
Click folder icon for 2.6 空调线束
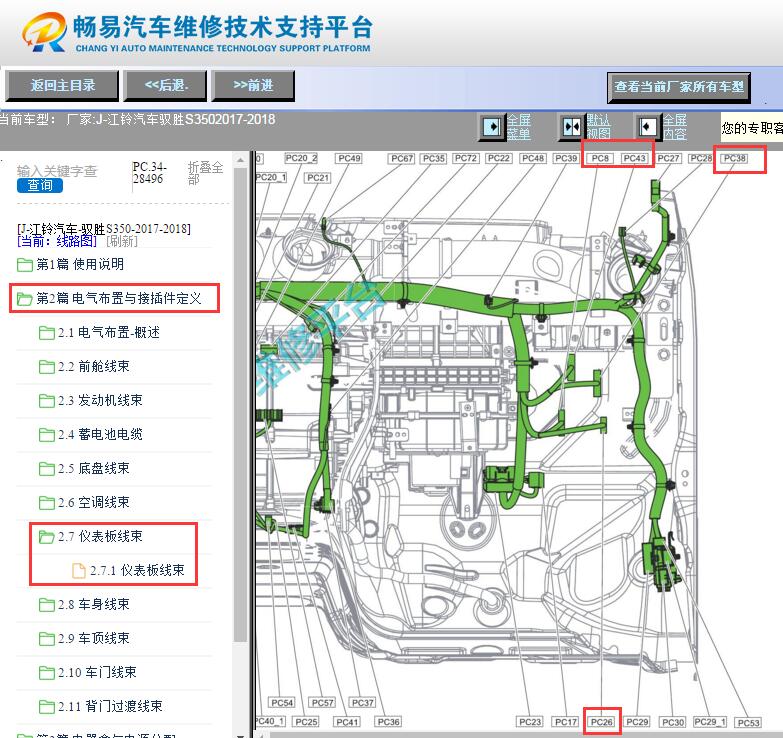pyautogui.click(x=46, y=502)
